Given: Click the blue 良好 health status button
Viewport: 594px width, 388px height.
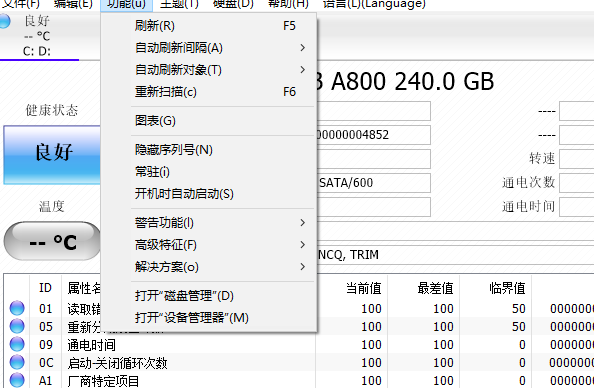Looking at the screenshot, I should [x=52, y=155].
